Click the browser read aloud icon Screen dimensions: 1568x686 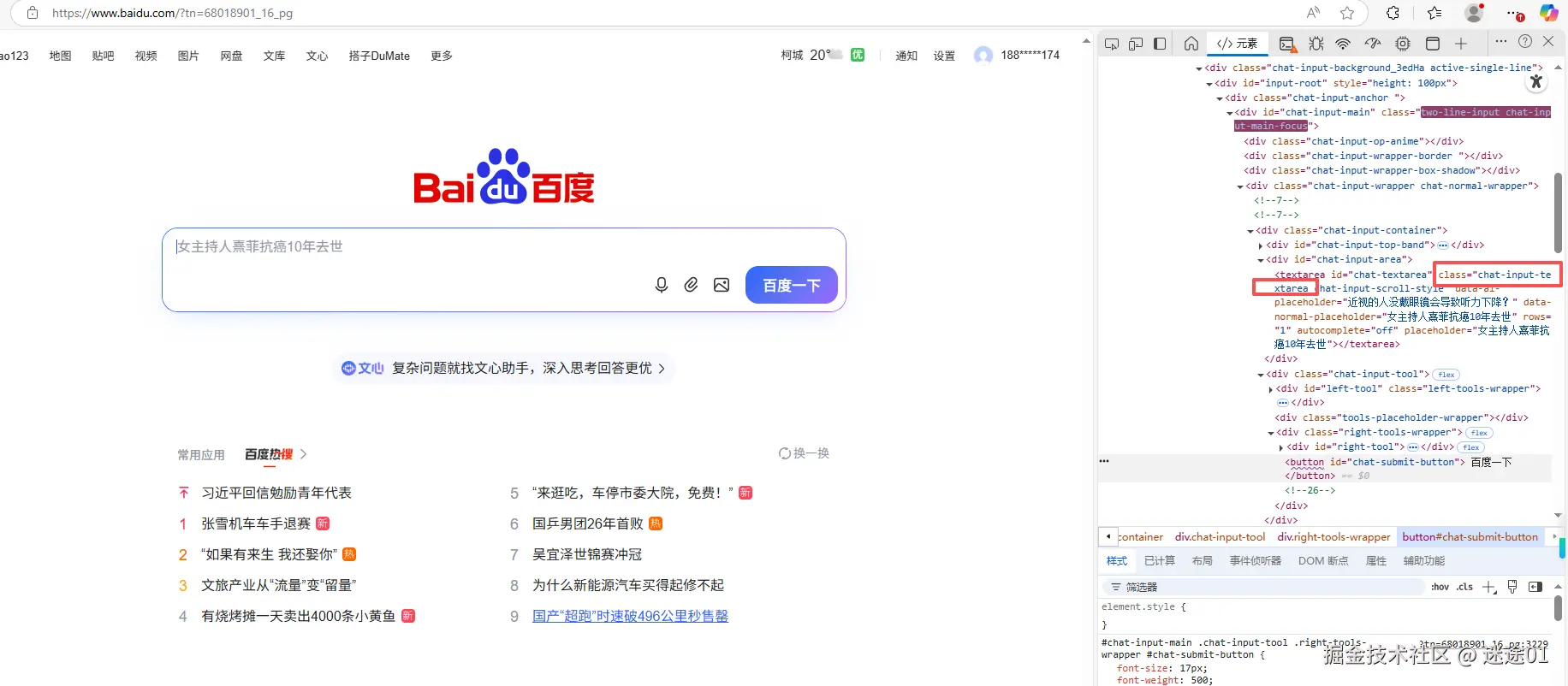tap(1313, 13)
